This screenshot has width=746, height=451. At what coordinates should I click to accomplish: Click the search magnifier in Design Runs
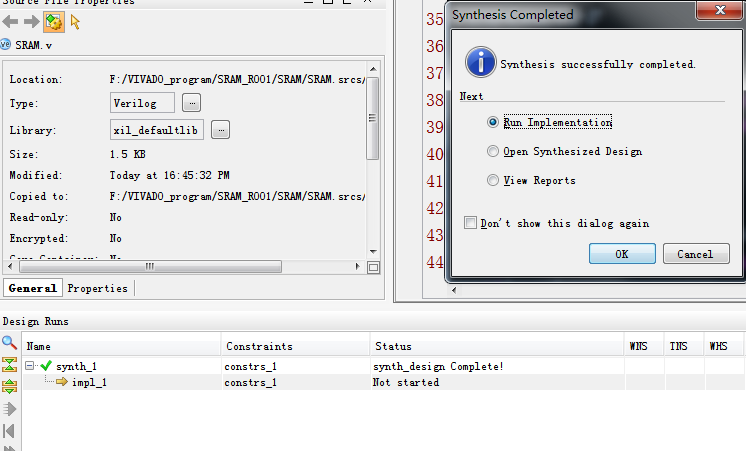tap(9, 343)
